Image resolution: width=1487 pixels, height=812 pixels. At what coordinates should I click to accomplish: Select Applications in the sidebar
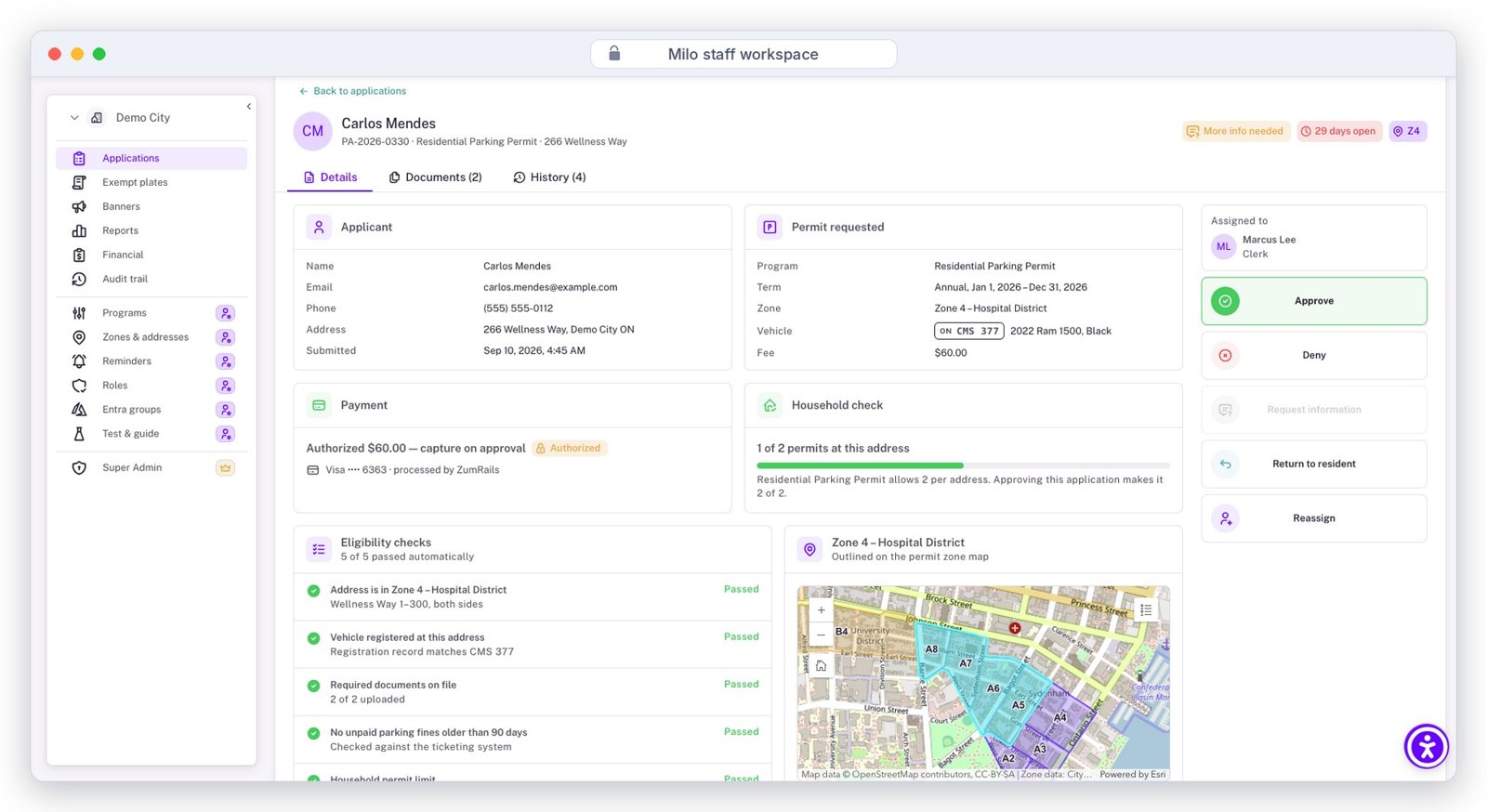151,158
